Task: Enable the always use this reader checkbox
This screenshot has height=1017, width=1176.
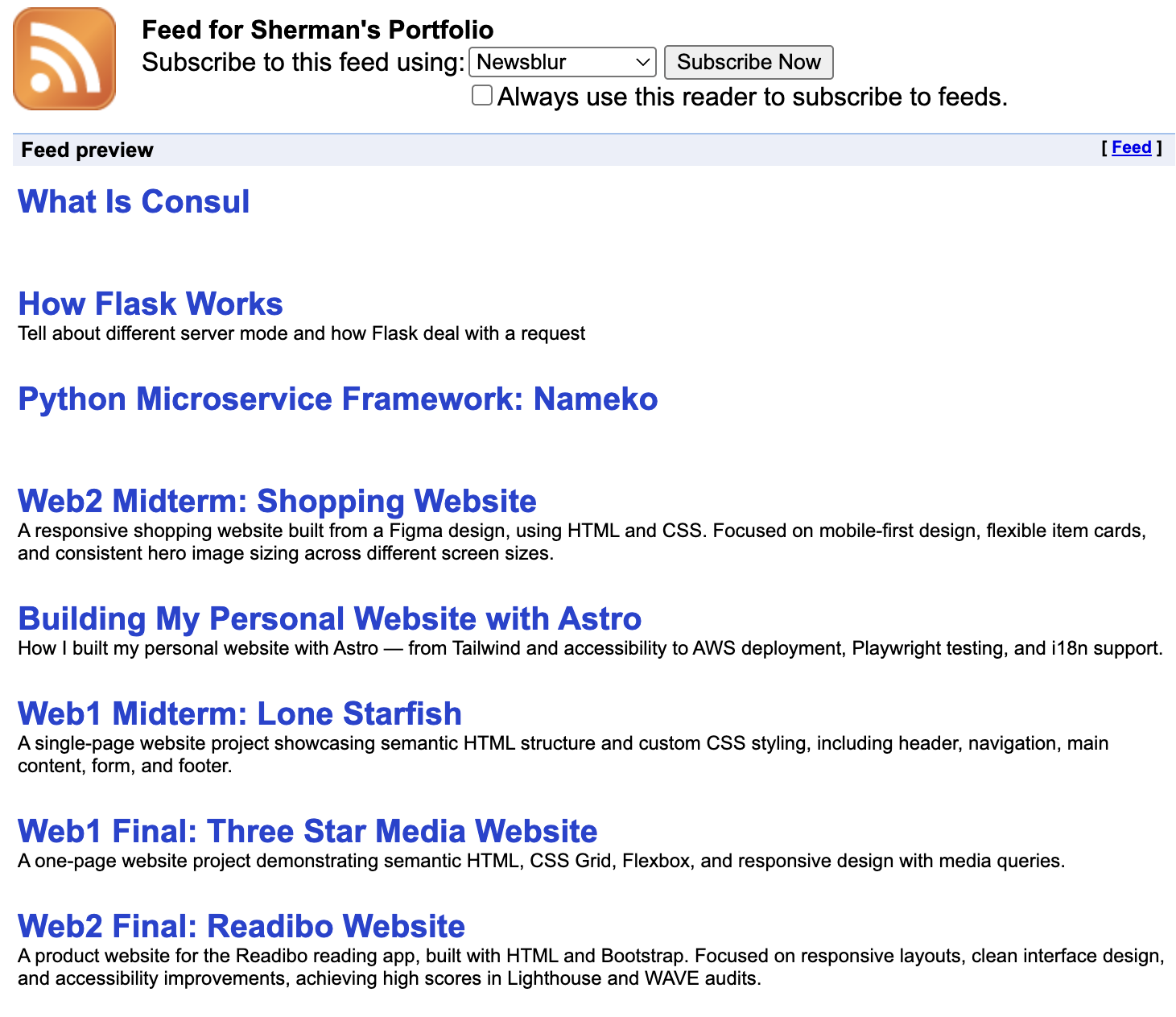Action: (482, 96)
